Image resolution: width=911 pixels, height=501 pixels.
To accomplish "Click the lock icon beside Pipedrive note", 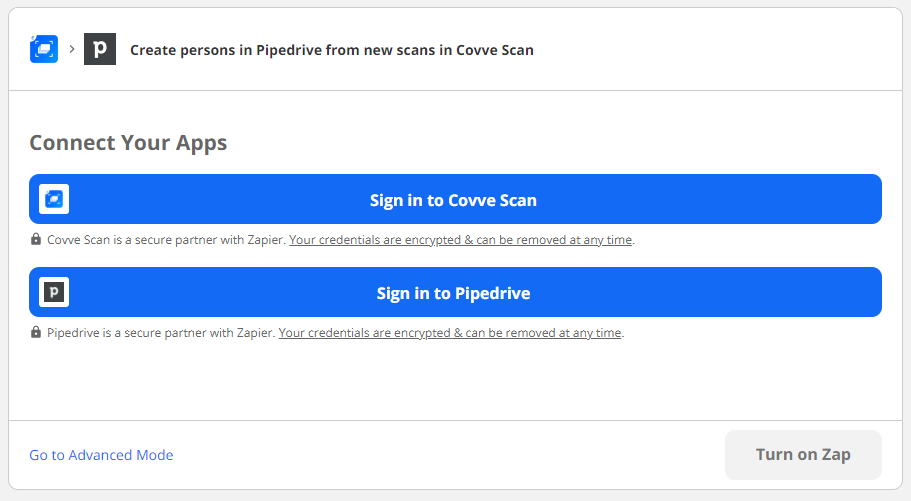I will click(36, 333).
